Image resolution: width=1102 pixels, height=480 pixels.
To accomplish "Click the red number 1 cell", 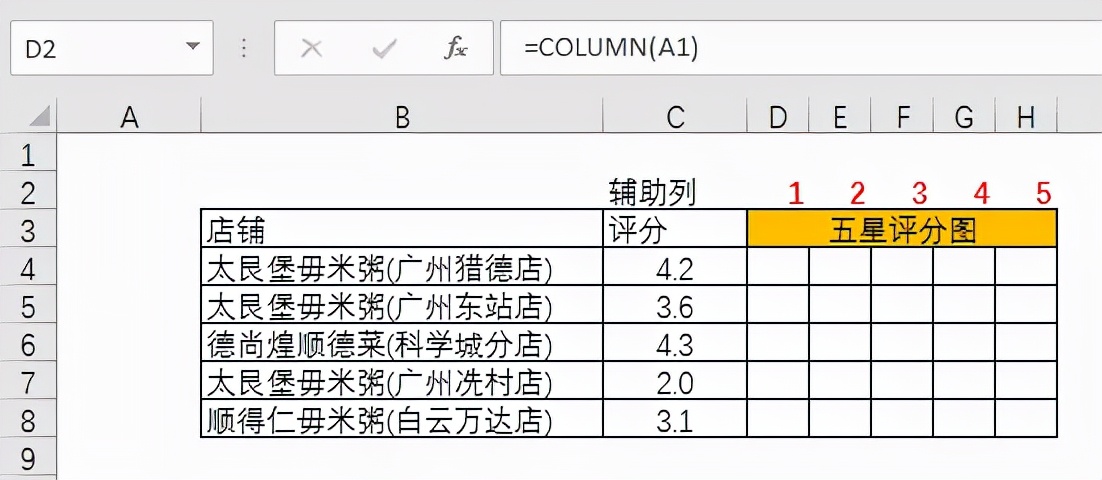I will pos(777,191).
